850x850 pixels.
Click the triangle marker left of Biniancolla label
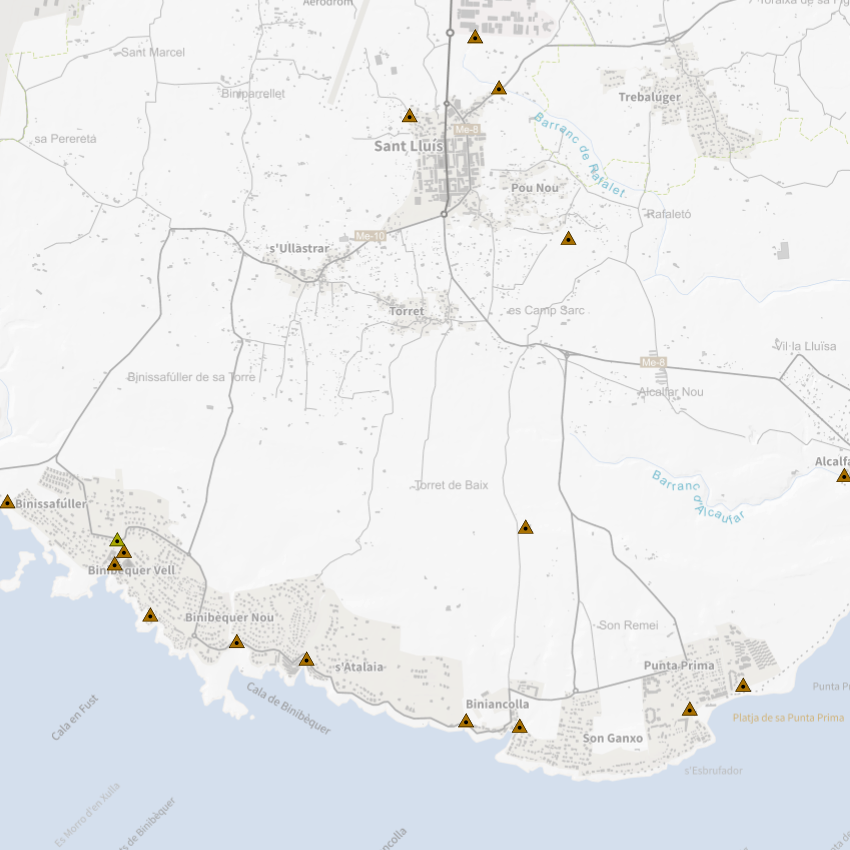tap(466, 720)
